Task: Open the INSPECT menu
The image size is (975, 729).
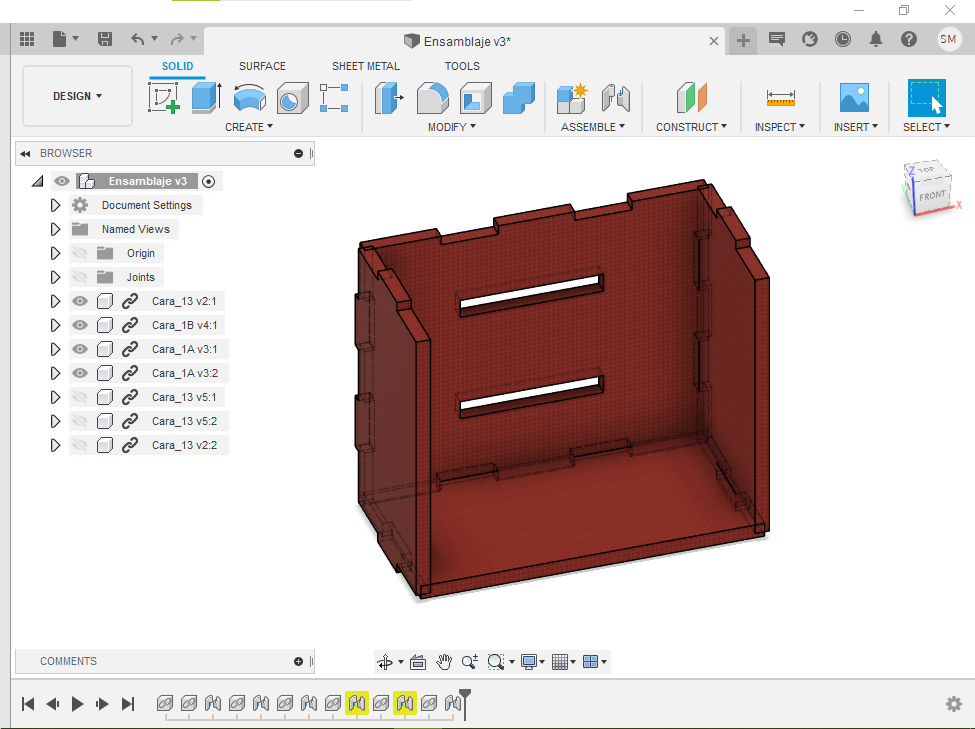Action: 780,127
